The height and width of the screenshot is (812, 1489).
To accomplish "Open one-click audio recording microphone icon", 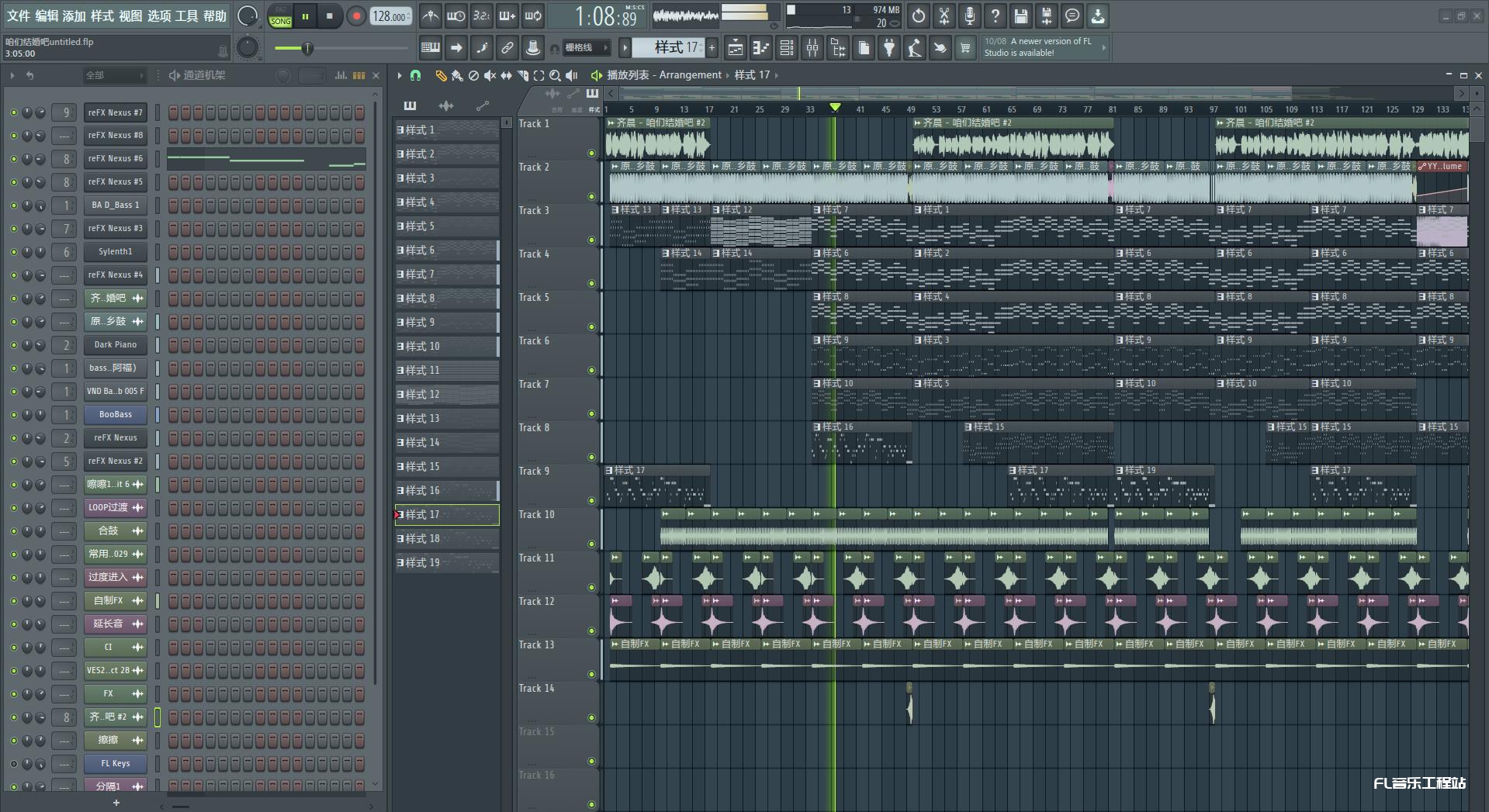I will [x=970, y=16].
